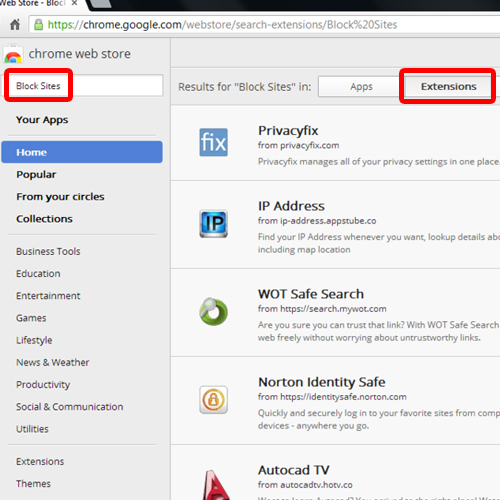Click the browser Home icon
Screen dimensions: 500x500
click(15, 24)
